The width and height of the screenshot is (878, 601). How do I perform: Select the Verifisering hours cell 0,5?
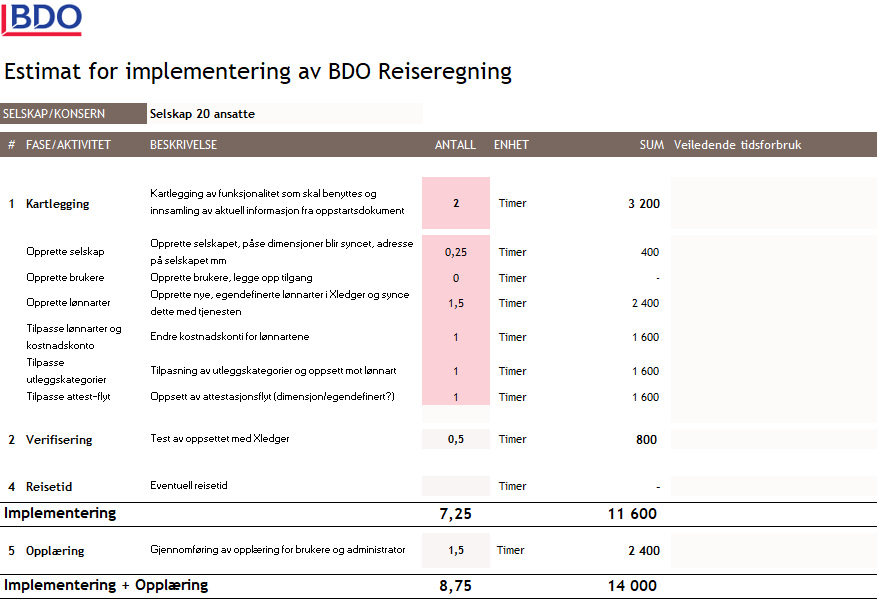click(x=456, y=439)
